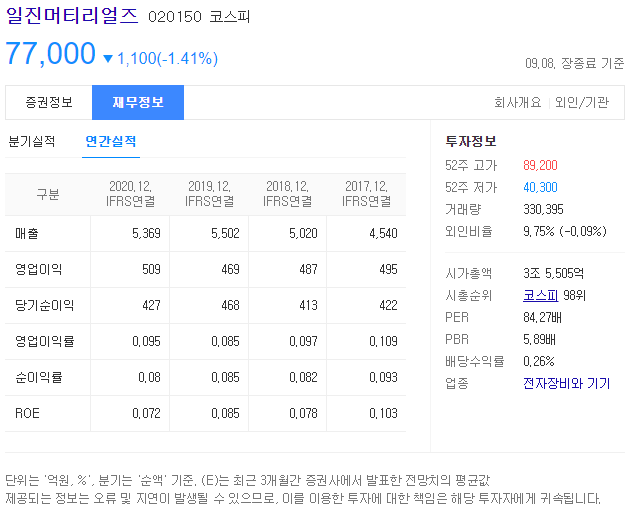Click the 2017 매출 value 4,540

pyautogui.click(x=383, y=233)
